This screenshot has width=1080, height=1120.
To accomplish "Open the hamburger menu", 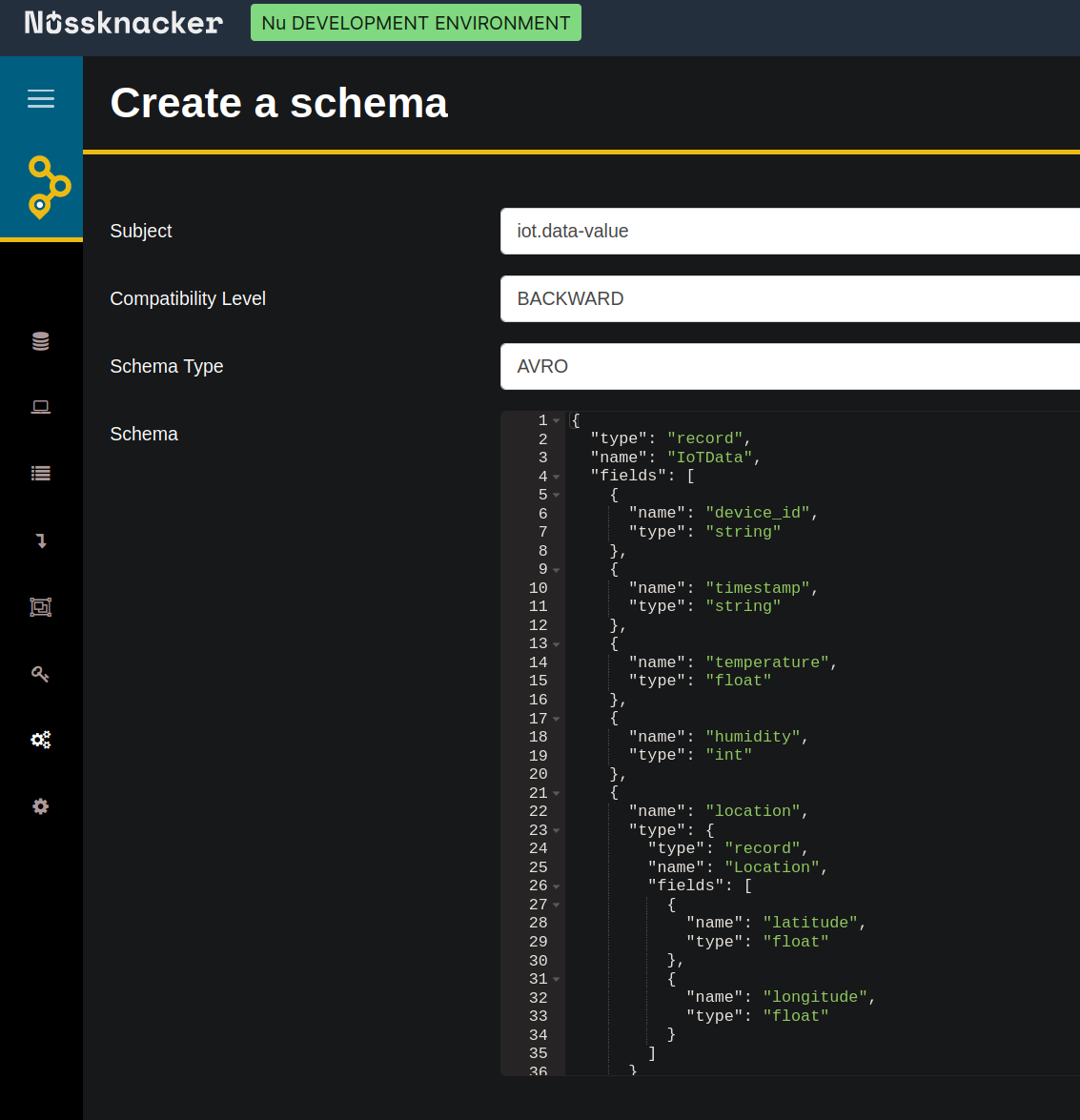I will [x=41, y=98].
